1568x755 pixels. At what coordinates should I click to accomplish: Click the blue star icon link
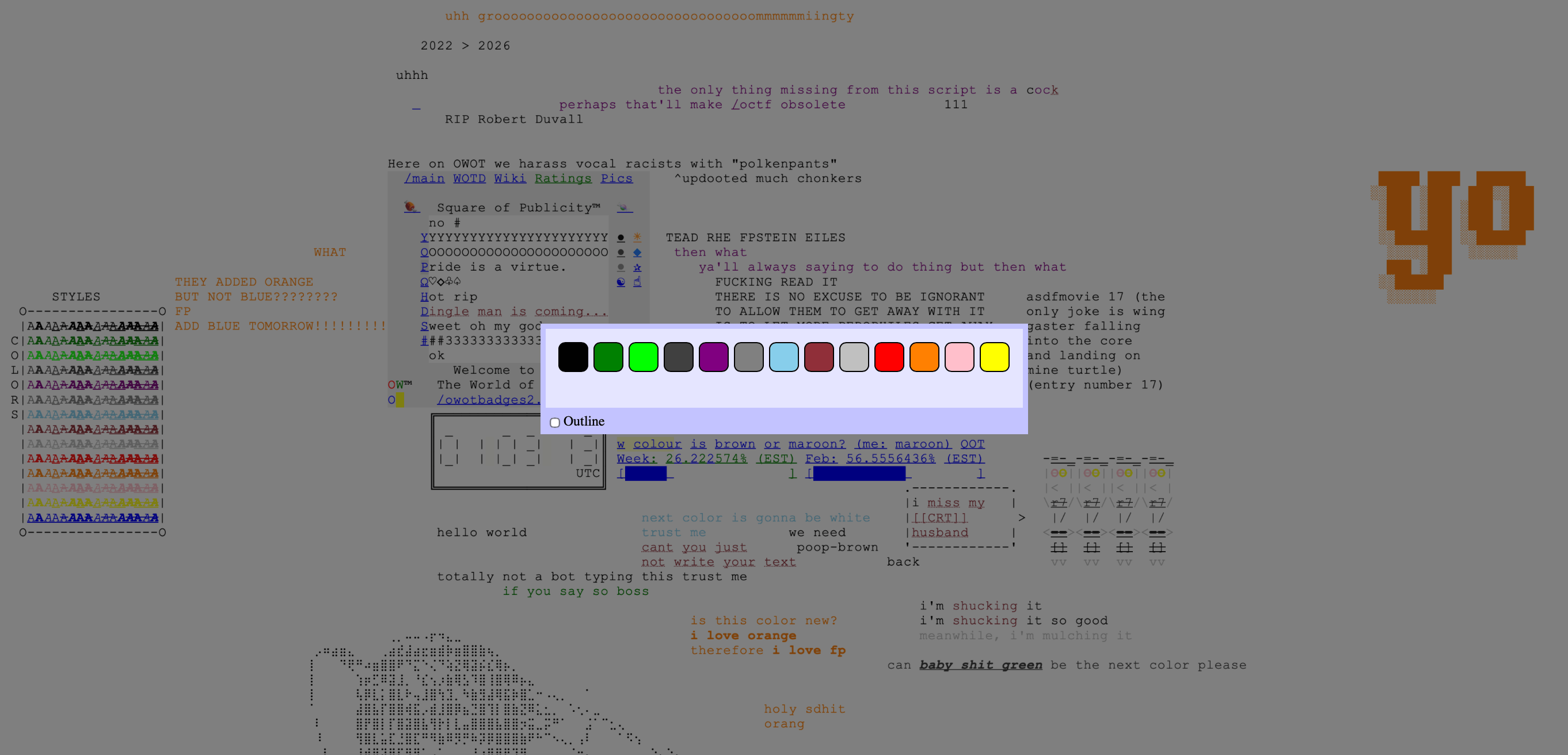637,267
